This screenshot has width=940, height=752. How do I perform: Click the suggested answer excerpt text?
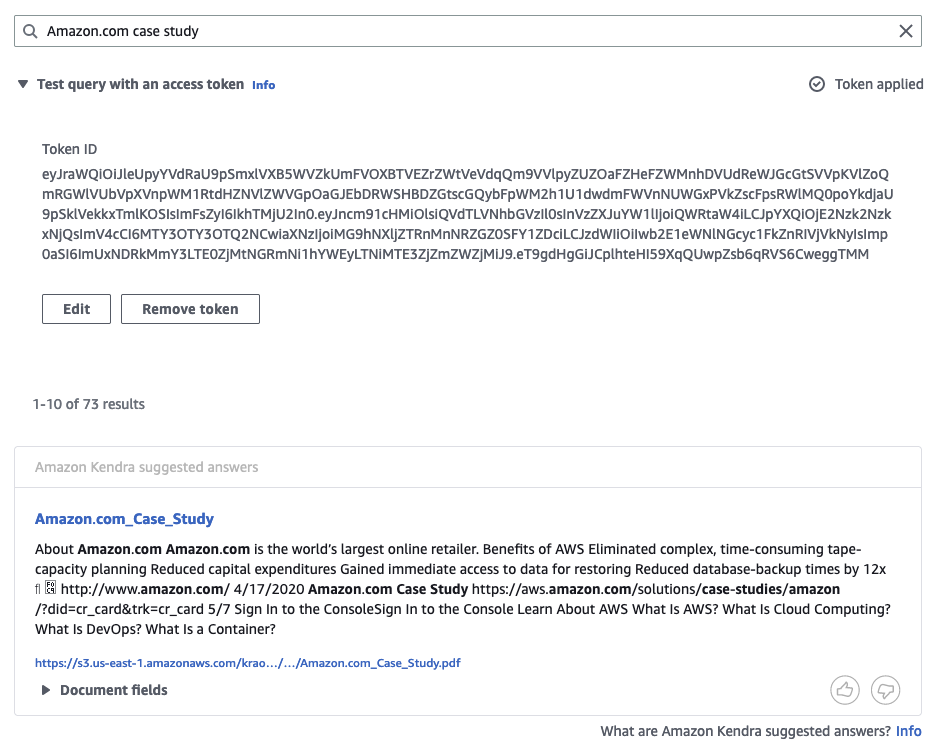(463, 589)
